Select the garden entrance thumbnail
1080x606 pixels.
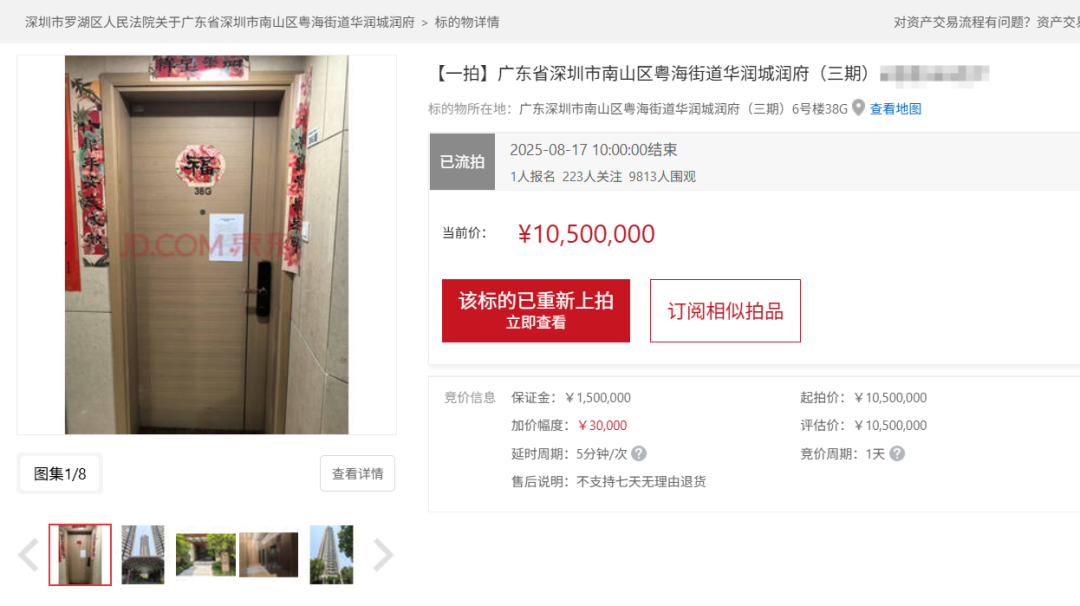click(206, 555)
